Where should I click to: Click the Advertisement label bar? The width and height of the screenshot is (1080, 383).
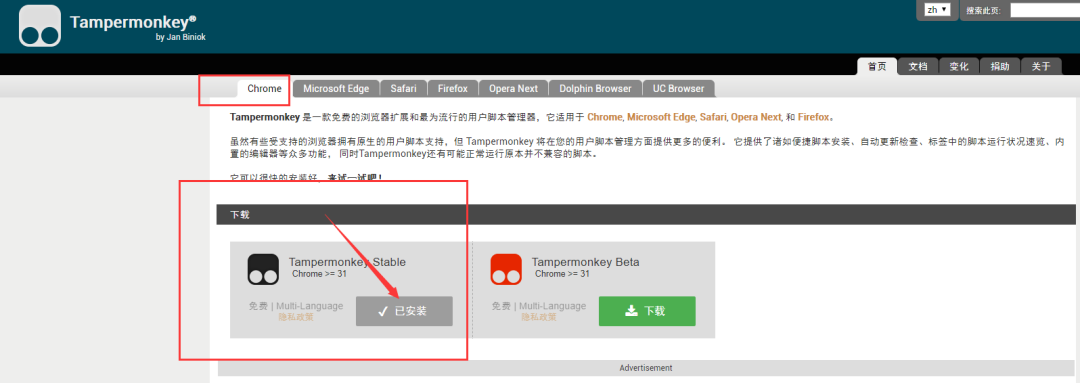point(645,368)
